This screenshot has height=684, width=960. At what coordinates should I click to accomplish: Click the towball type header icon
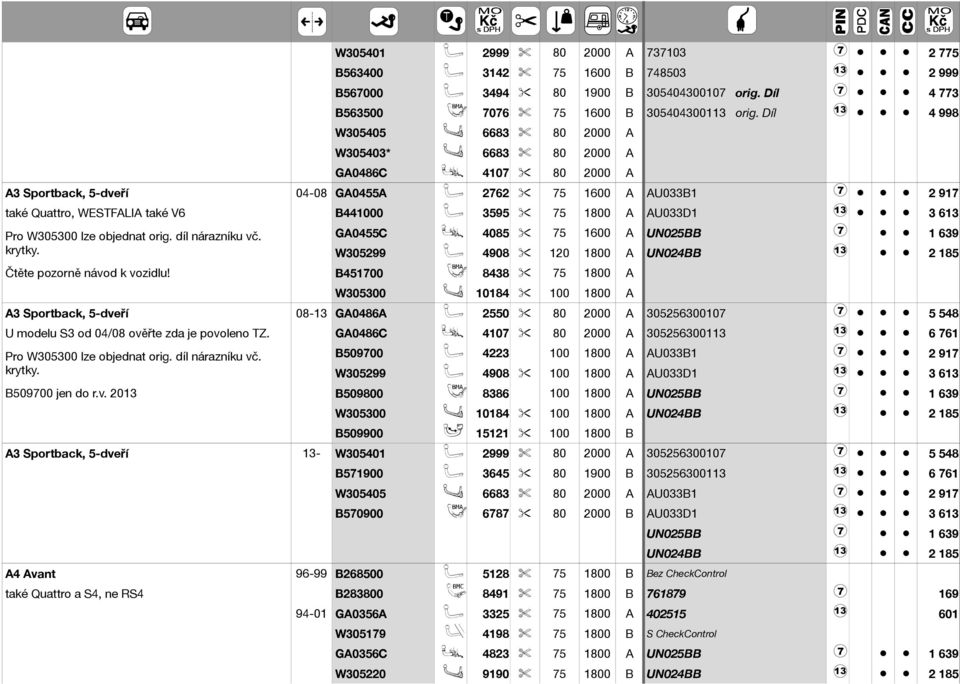[451, 21]
